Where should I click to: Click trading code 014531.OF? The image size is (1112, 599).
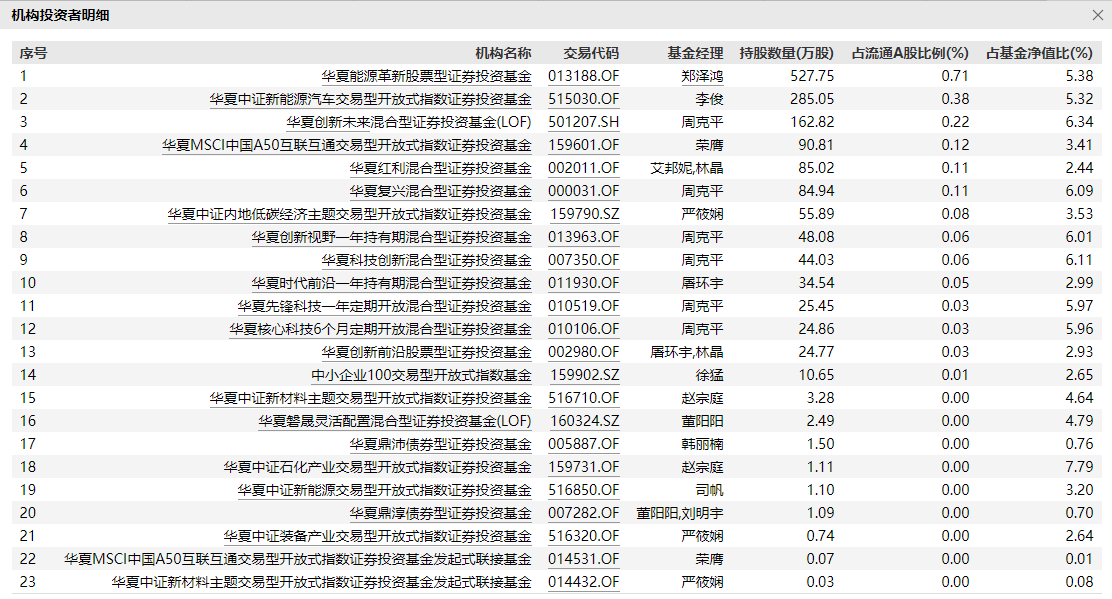tap(584, 559)
